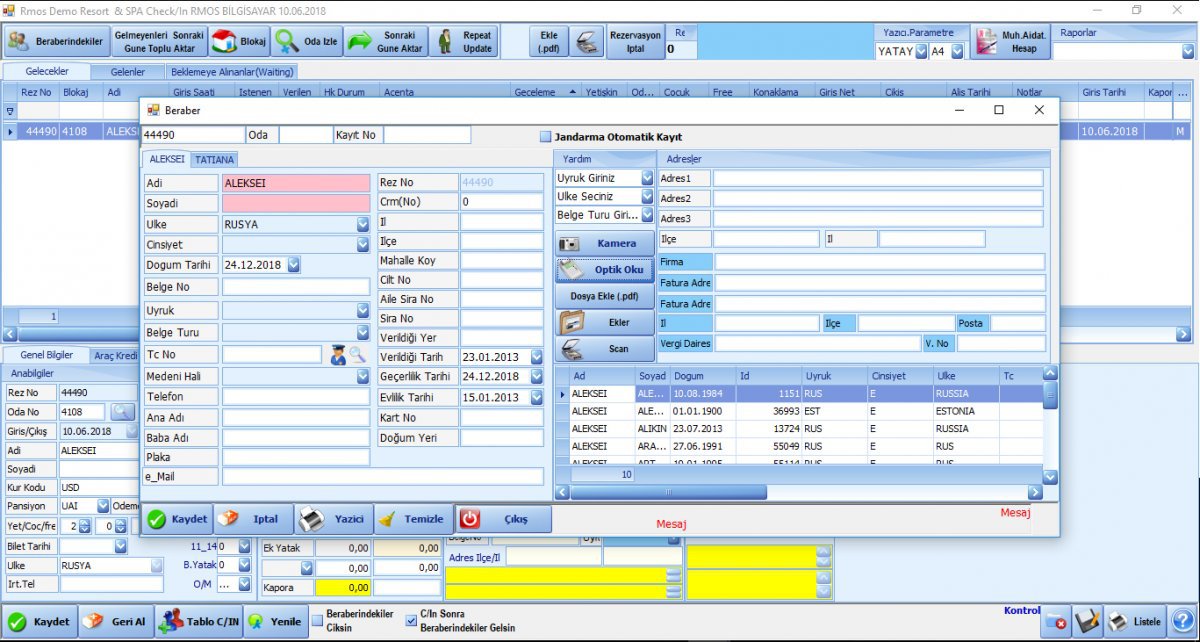Click the Temizle broom button
1200x642 pixels.
pyautogui.click(x=414, y=519)
